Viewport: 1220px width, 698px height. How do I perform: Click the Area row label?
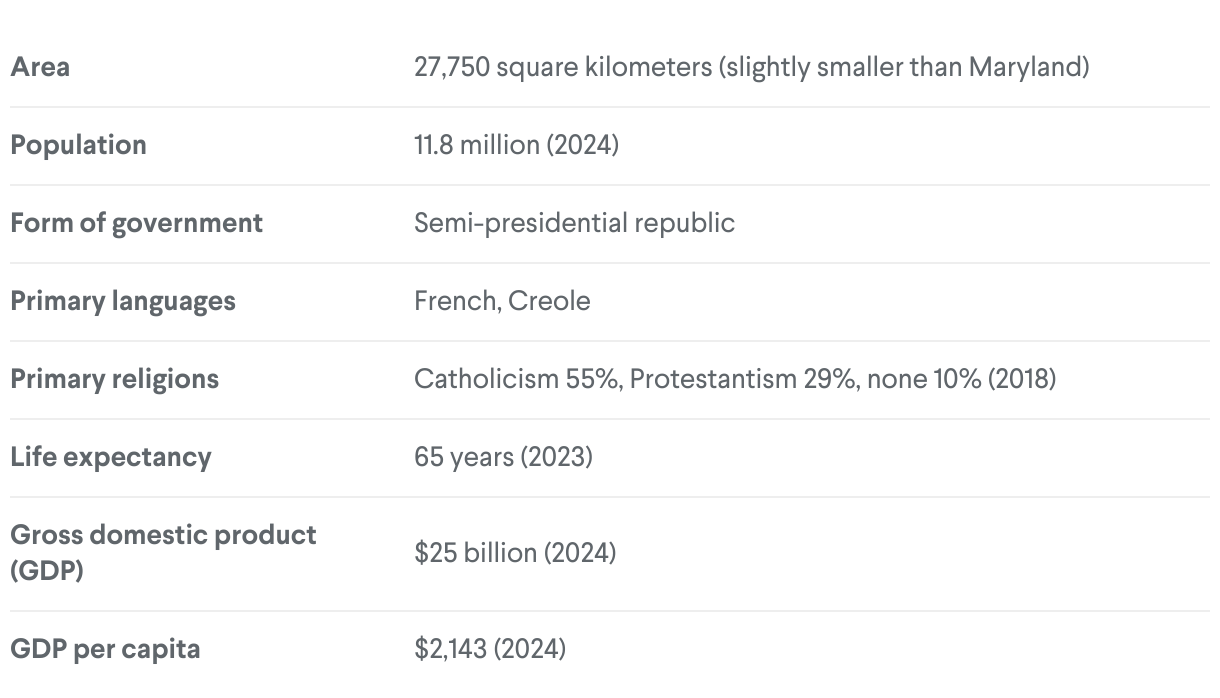coord(40,68)
